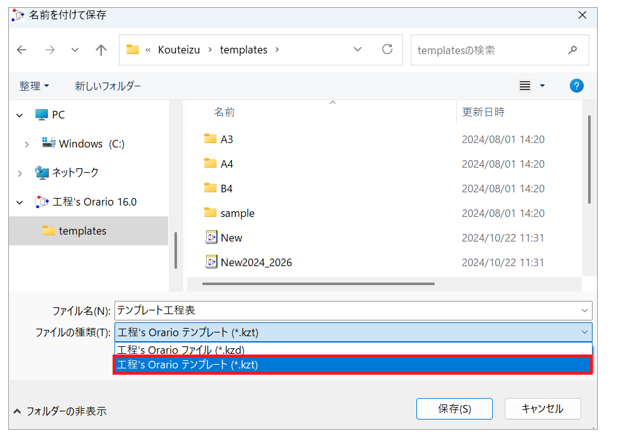Select the A3 folder
The image size is (618, 444).
coord(227,139)
